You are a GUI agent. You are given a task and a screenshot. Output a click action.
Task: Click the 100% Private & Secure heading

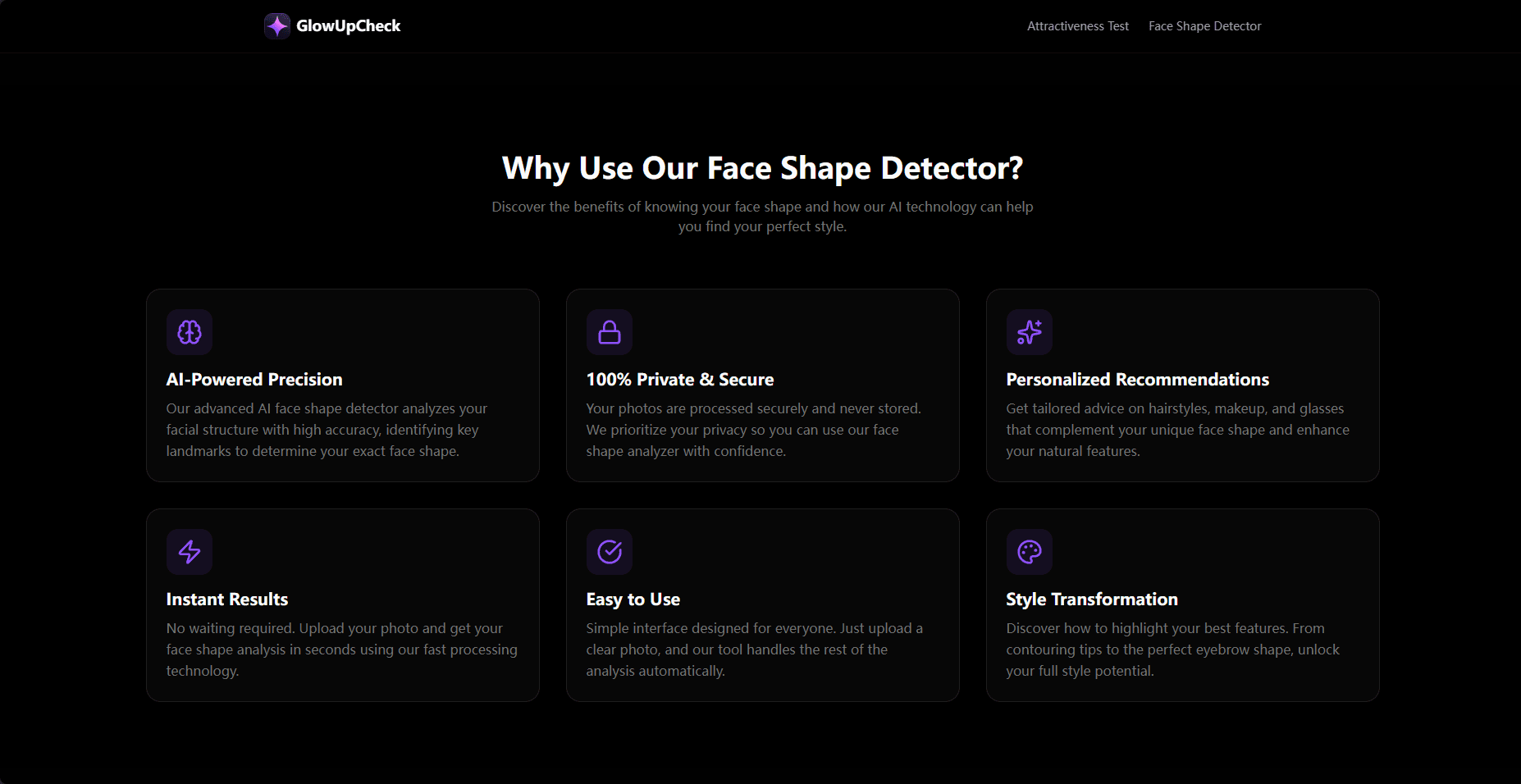(679, 379)
